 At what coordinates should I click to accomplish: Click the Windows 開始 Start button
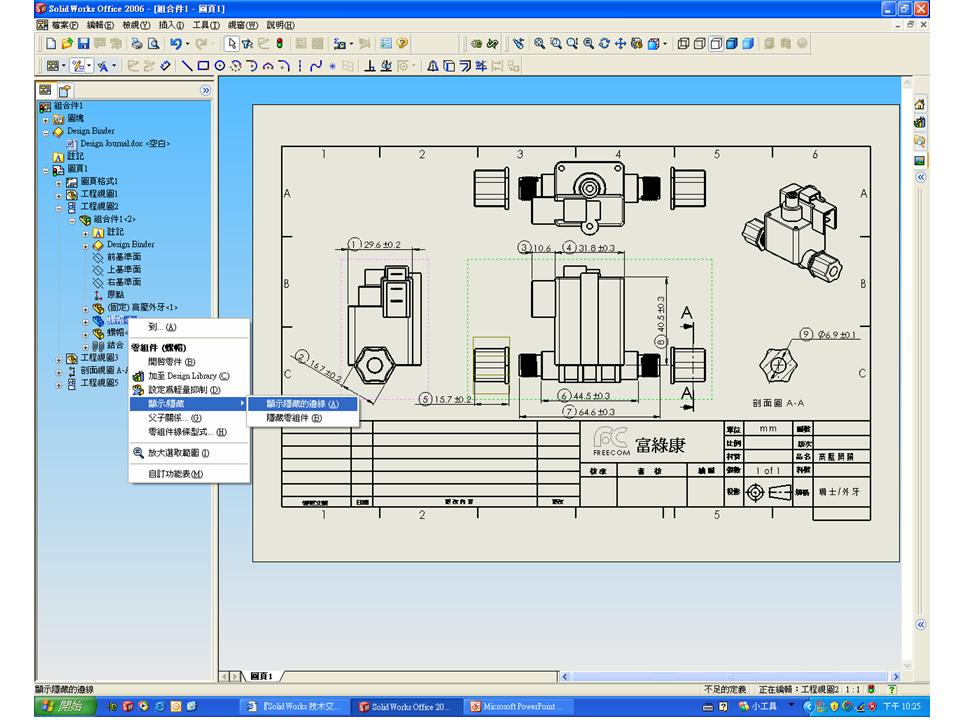click(64, 706)
